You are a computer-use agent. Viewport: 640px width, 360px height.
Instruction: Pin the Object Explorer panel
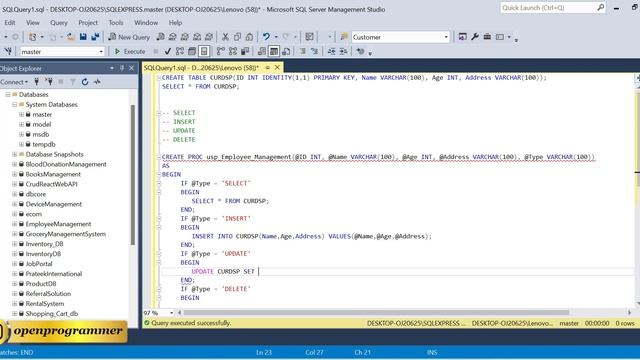122,68
